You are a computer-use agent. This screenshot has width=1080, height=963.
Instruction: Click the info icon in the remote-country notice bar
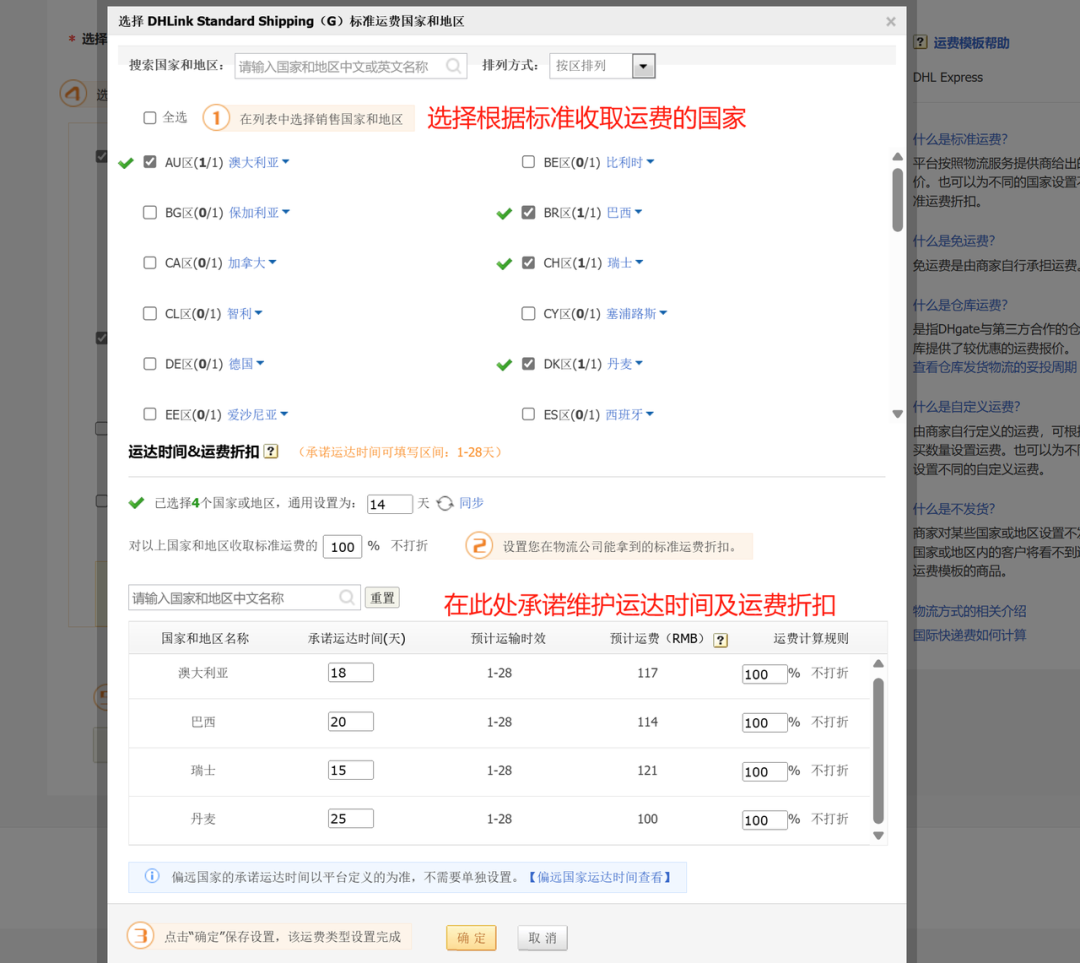[x=151, y=876]
